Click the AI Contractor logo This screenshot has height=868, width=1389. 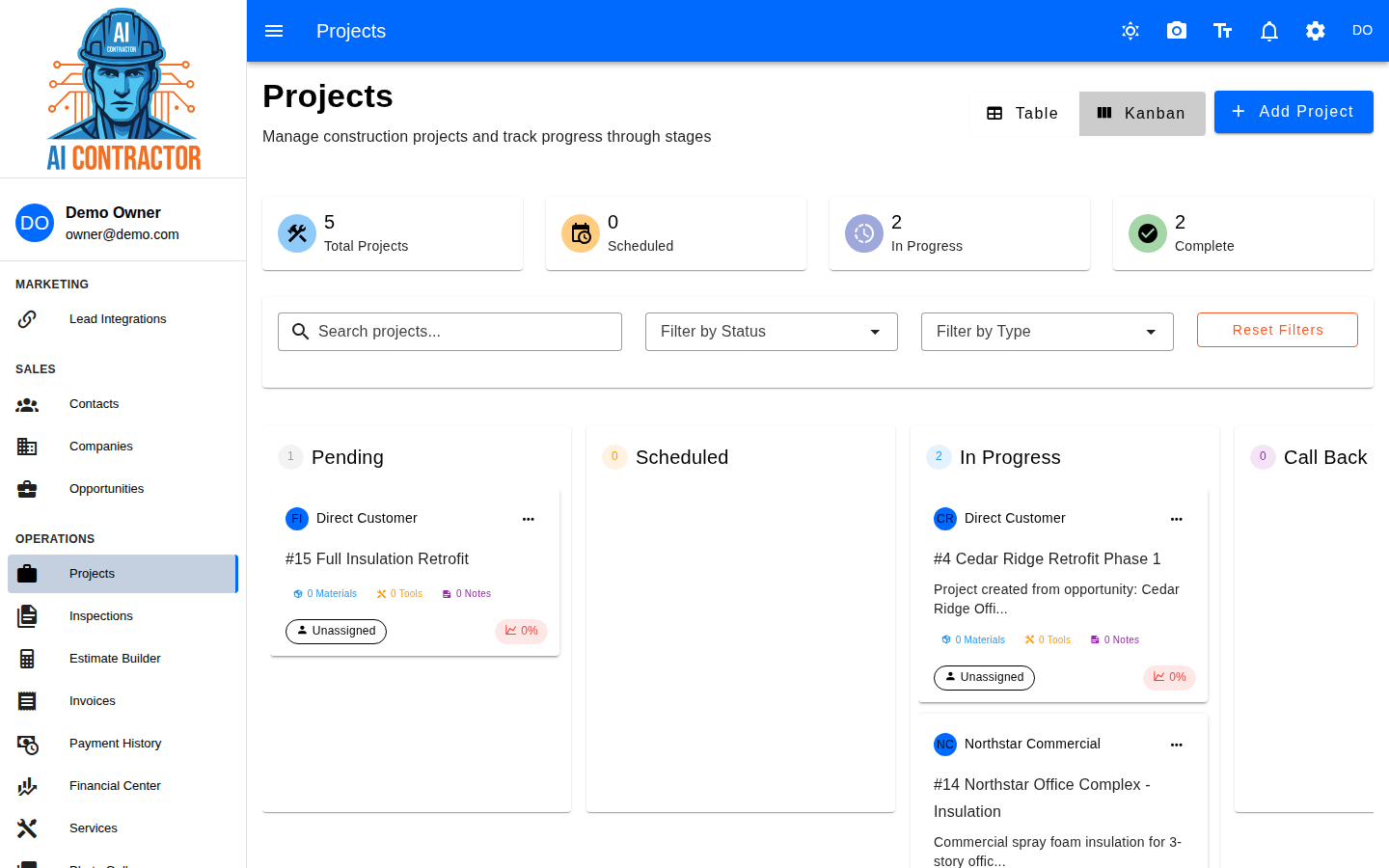pyautogui.click(x=123, y=89)
